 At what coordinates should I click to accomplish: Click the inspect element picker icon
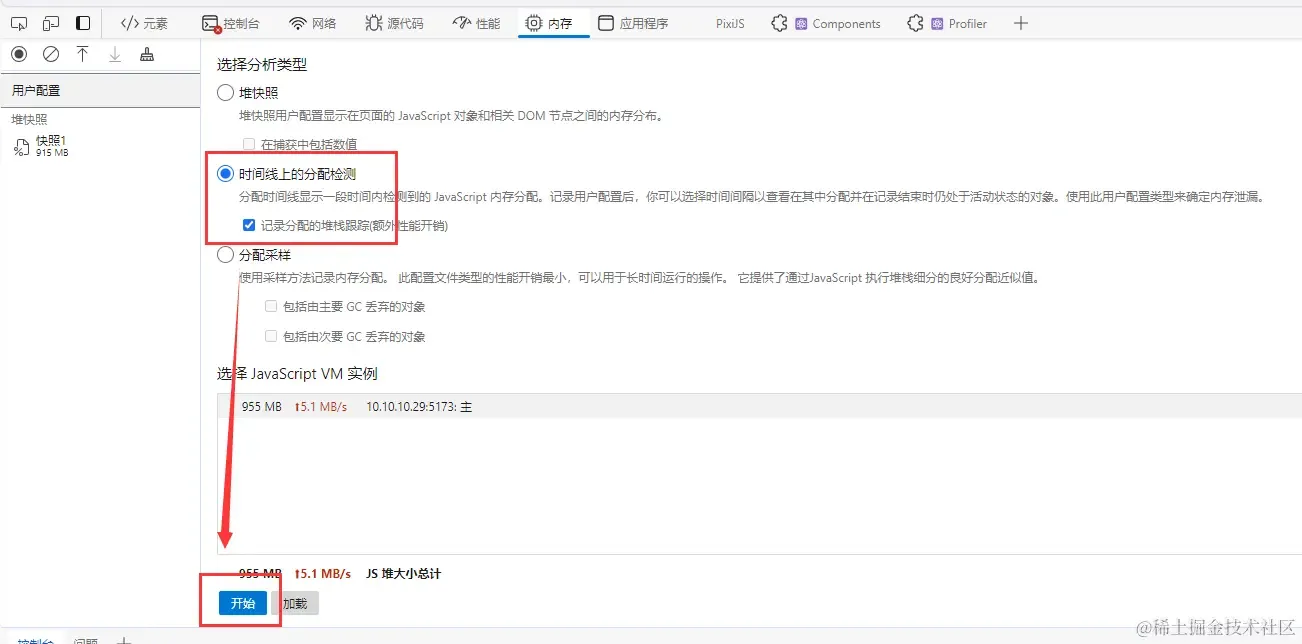(19, 23)
